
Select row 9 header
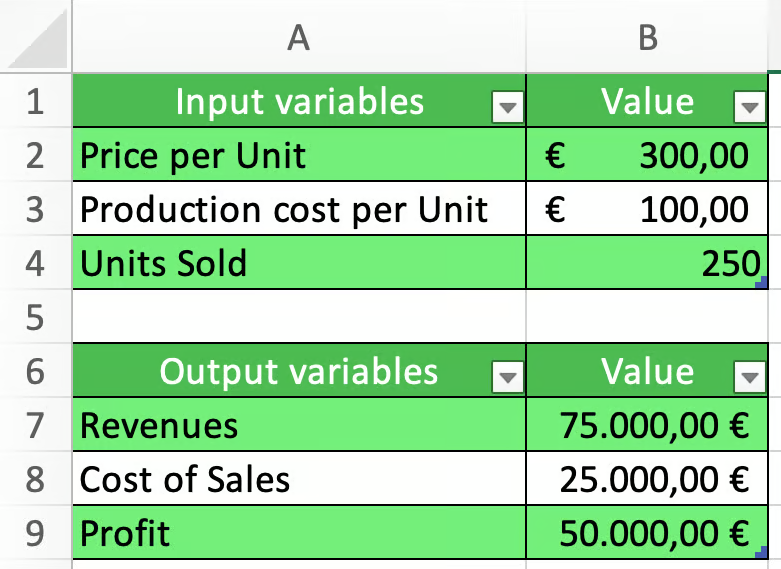[x=36, y=533]
